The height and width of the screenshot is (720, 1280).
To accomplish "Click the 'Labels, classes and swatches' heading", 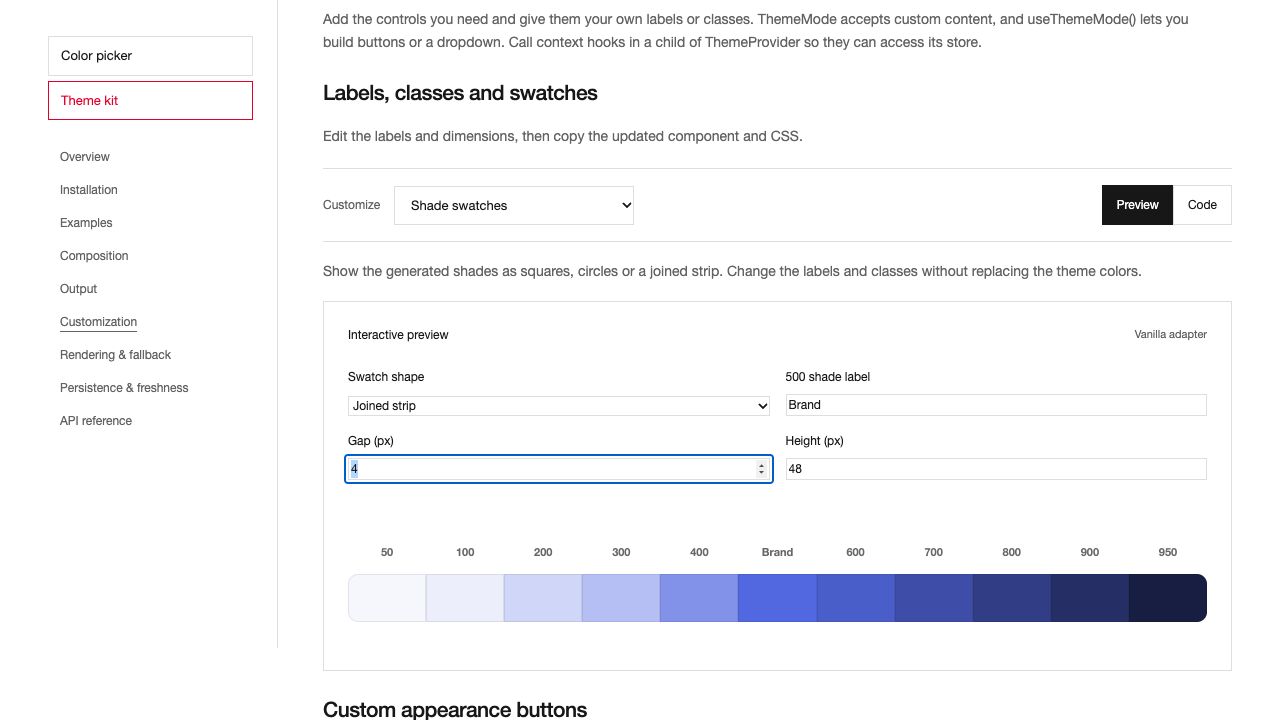I will (460, 93).
